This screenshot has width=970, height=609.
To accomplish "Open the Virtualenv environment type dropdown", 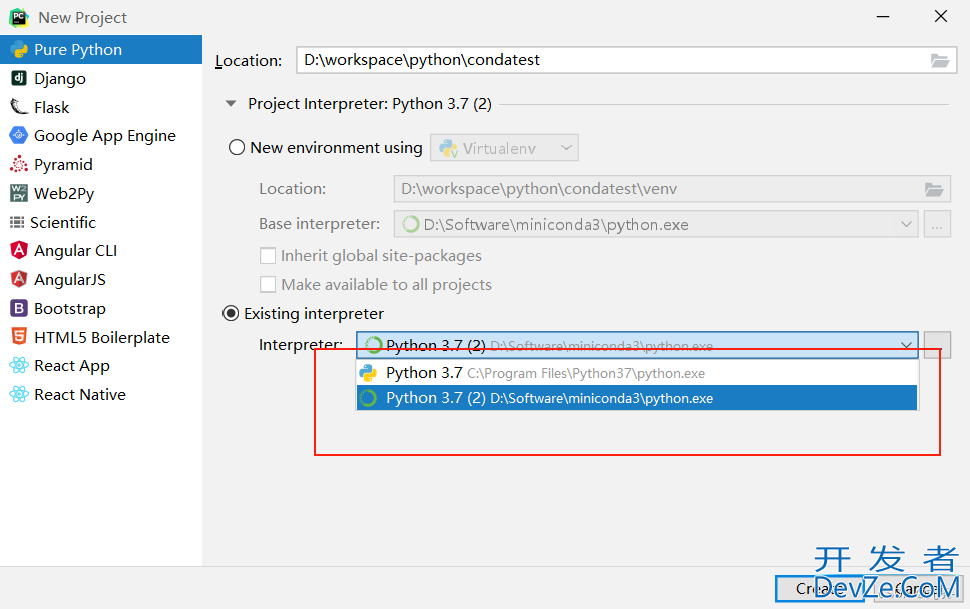I will 504,148.
